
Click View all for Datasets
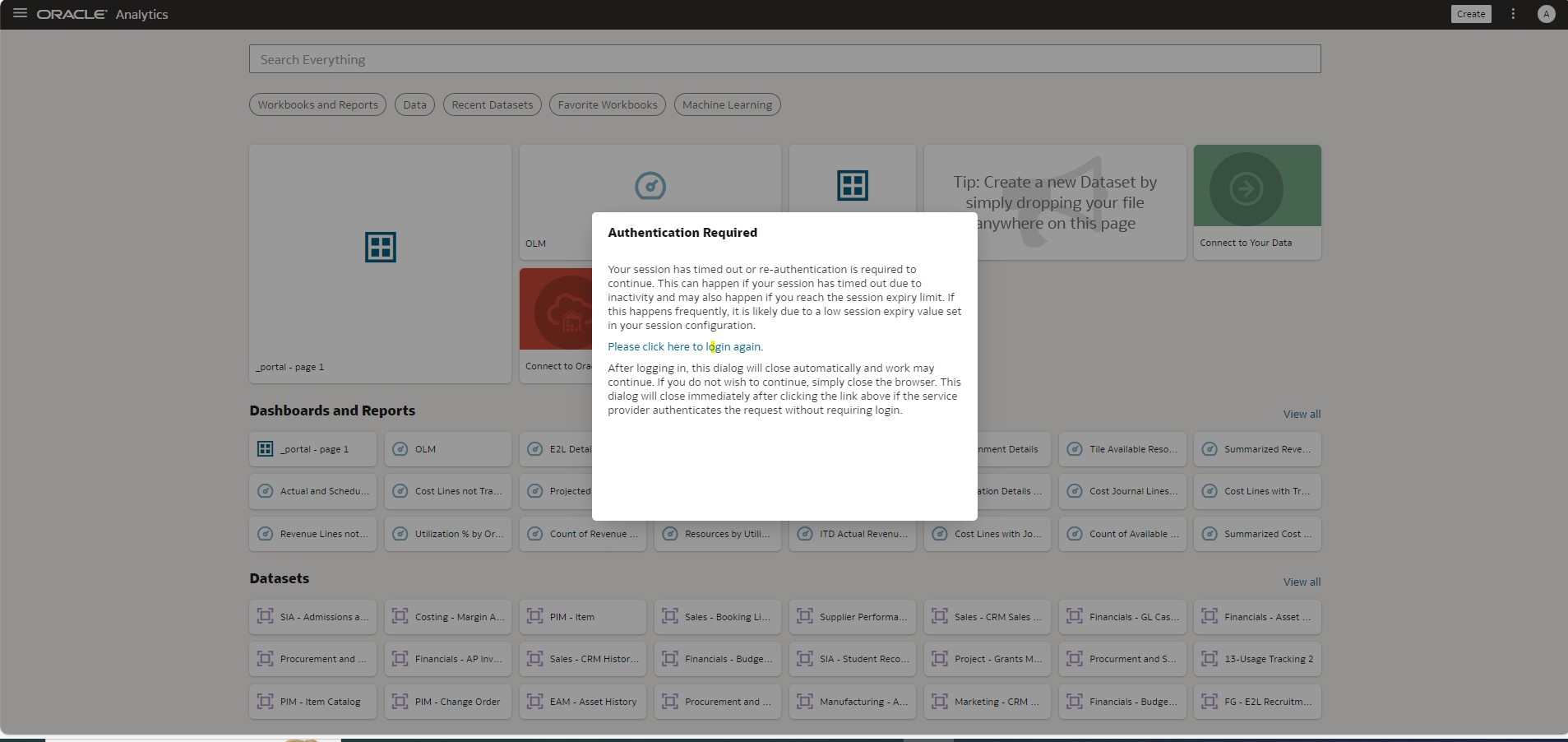click(x=1302, y=582)
